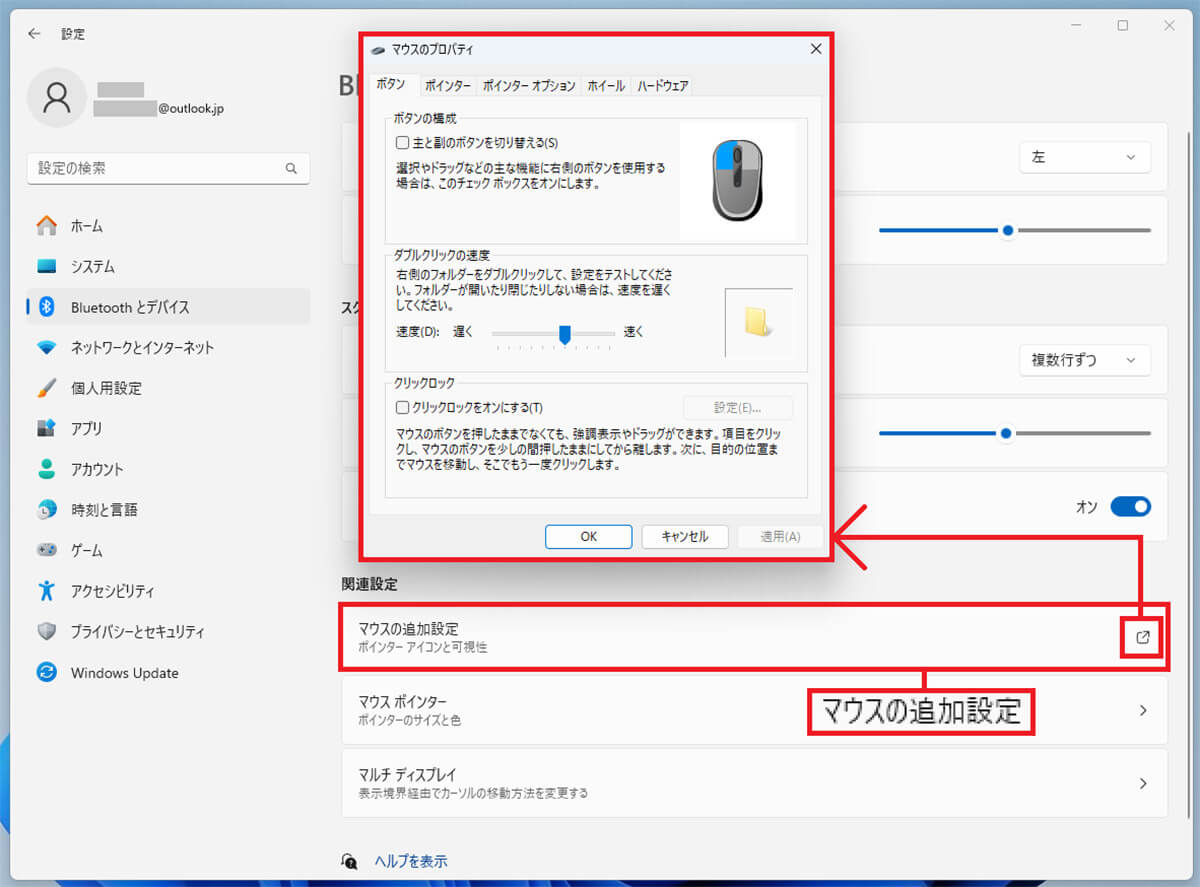The width and height of the screenshot is (1200, 887).
Task: Open the 複数行ずつ scroll dropdown
Action: point(1085,360)
